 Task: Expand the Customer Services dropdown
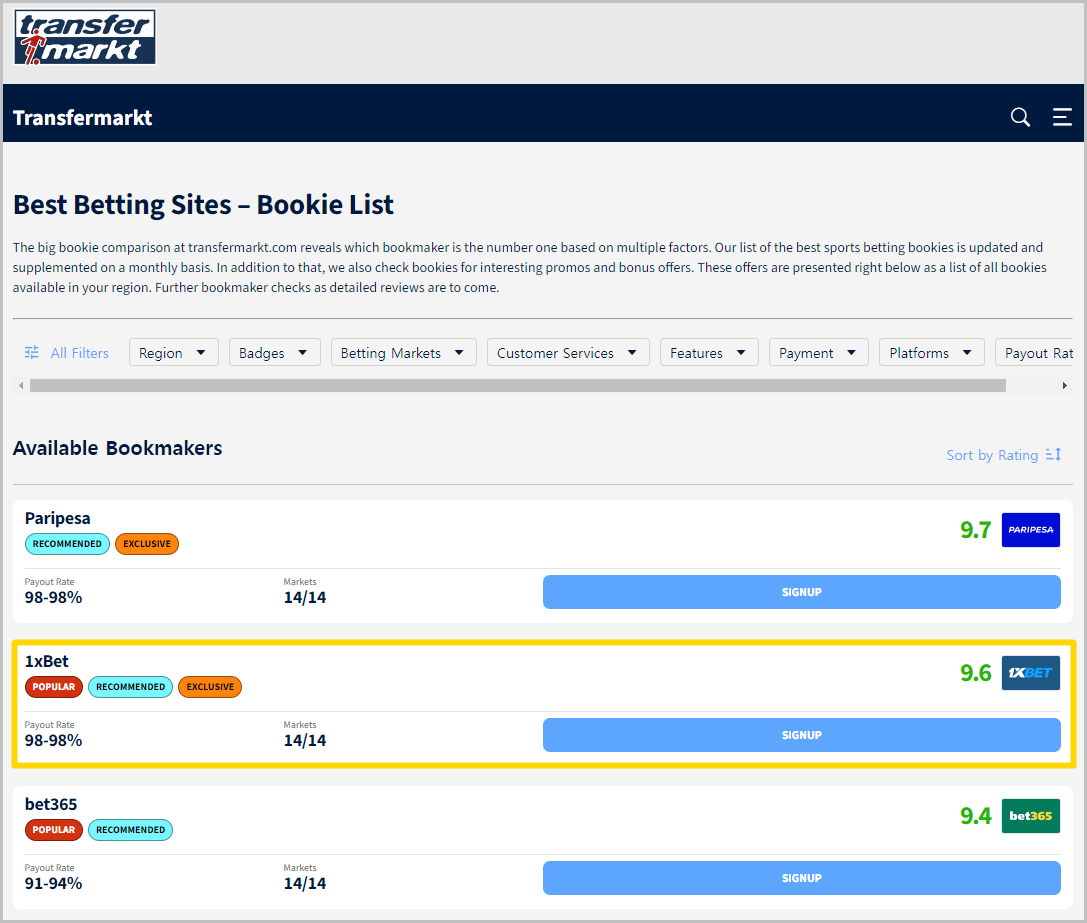coord(568,352)
